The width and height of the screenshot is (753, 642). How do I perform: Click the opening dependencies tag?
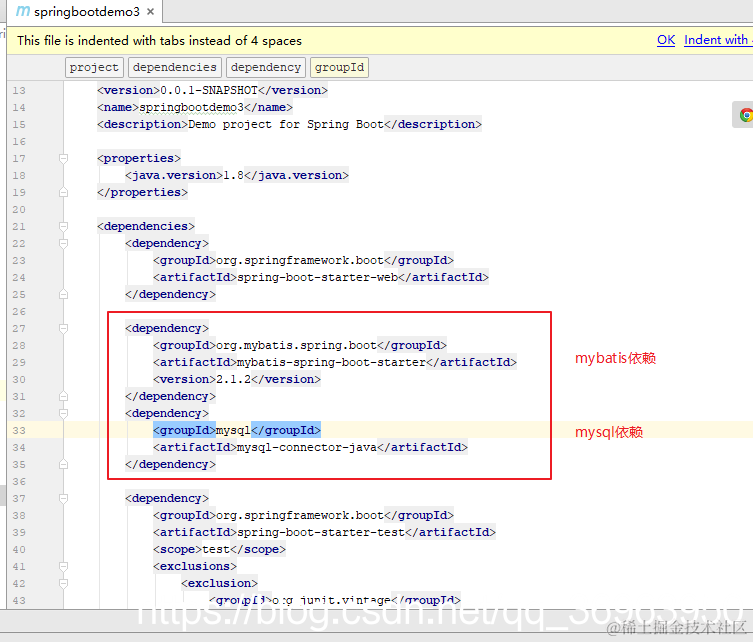[146, 226]
